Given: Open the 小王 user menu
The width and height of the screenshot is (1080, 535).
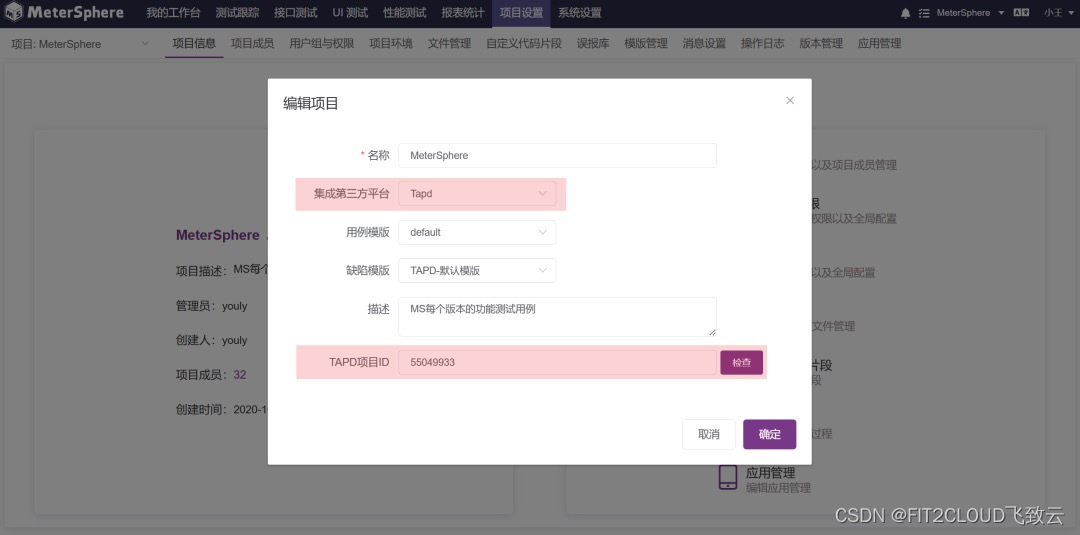Looking at the screenshot, I should tap(1057, 13).
